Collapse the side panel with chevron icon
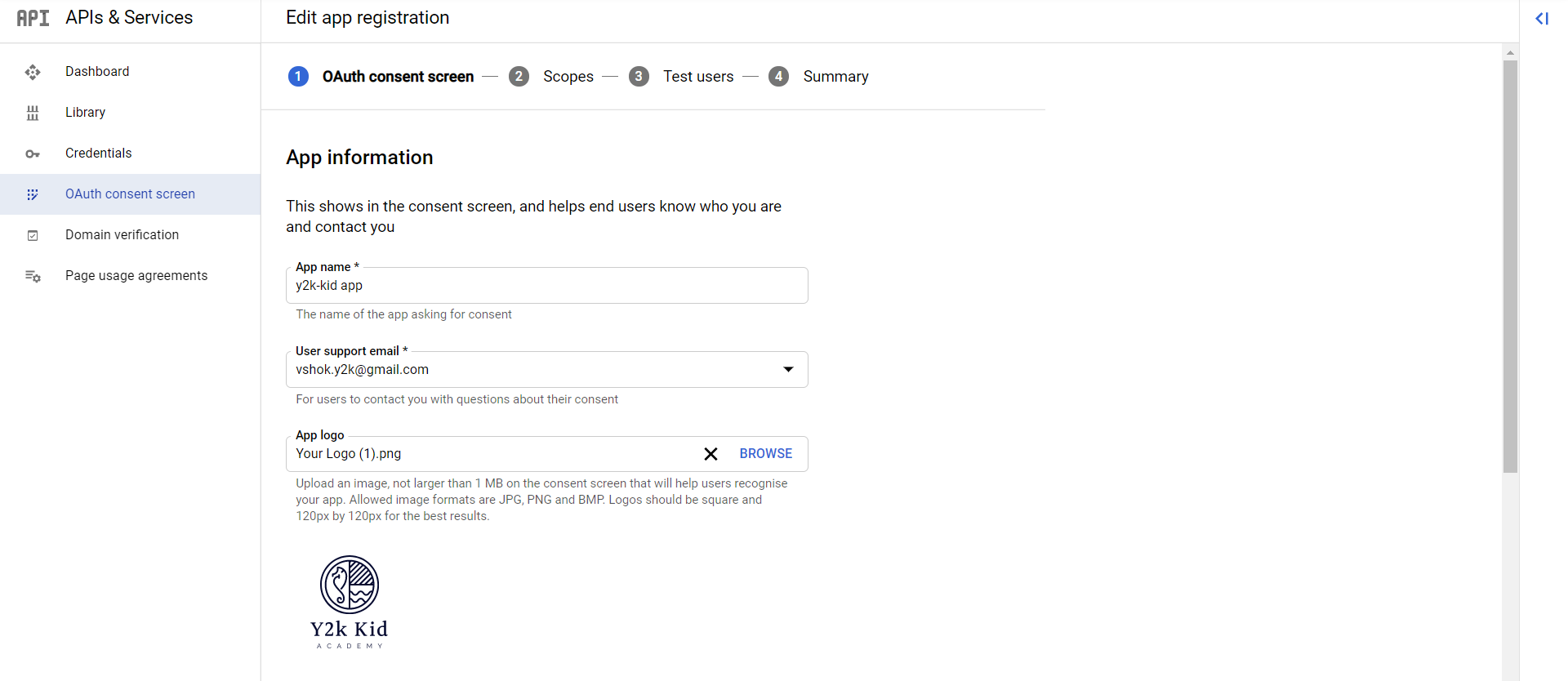This screenshot has height=681, width=1568. point(1542,18)
